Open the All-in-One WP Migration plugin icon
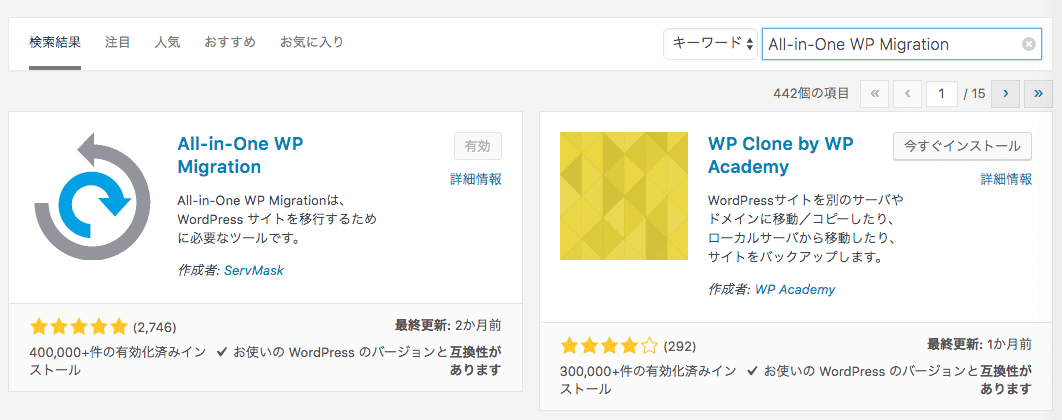The width and height of the screenshot is (1062, 420). point(93,196)
